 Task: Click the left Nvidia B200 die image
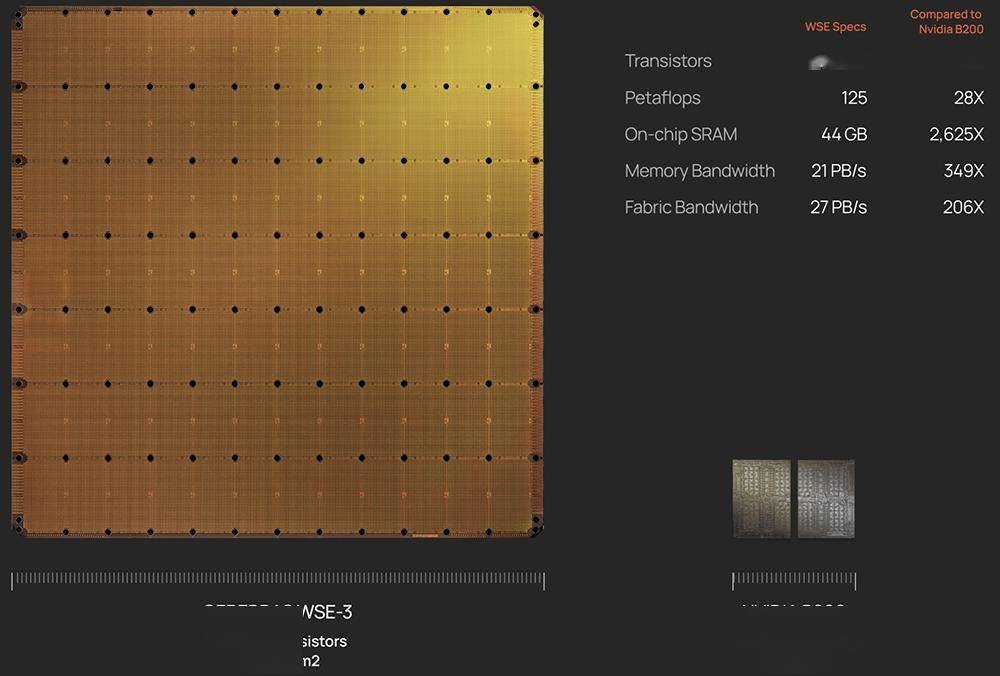point(761,499)
